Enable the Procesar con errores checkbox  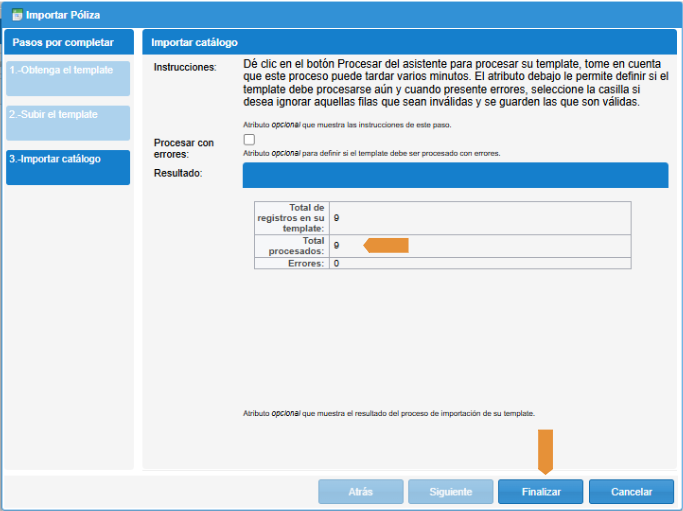tap(249, 140)
